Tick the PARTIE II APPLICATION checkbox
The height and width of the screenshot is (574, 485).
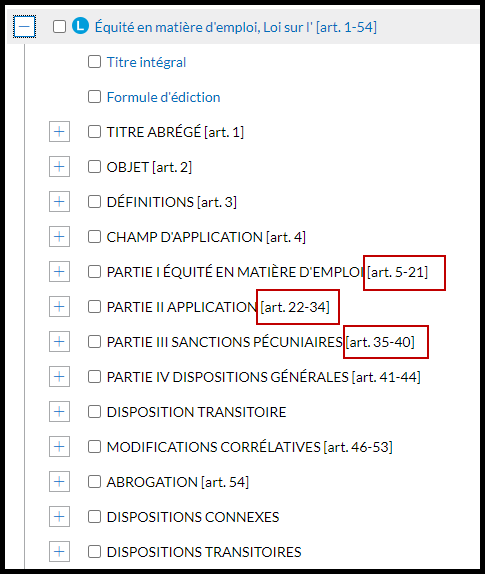tap(94, 306)
